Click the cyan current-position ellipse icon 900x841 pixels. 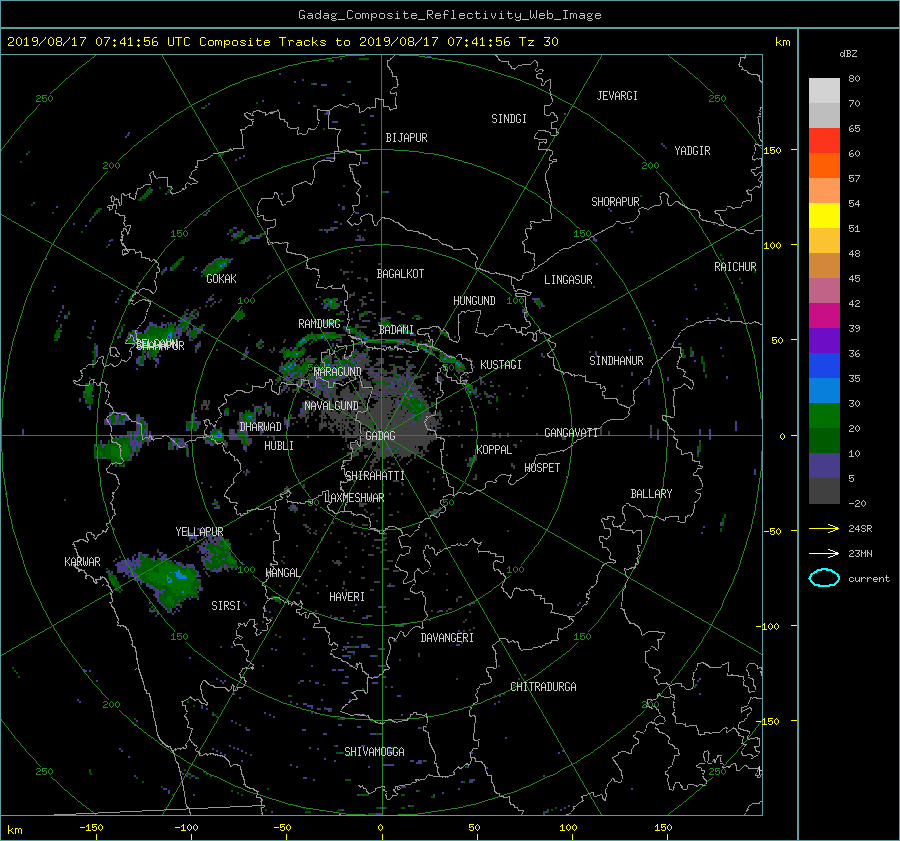(x=824, y=578)
